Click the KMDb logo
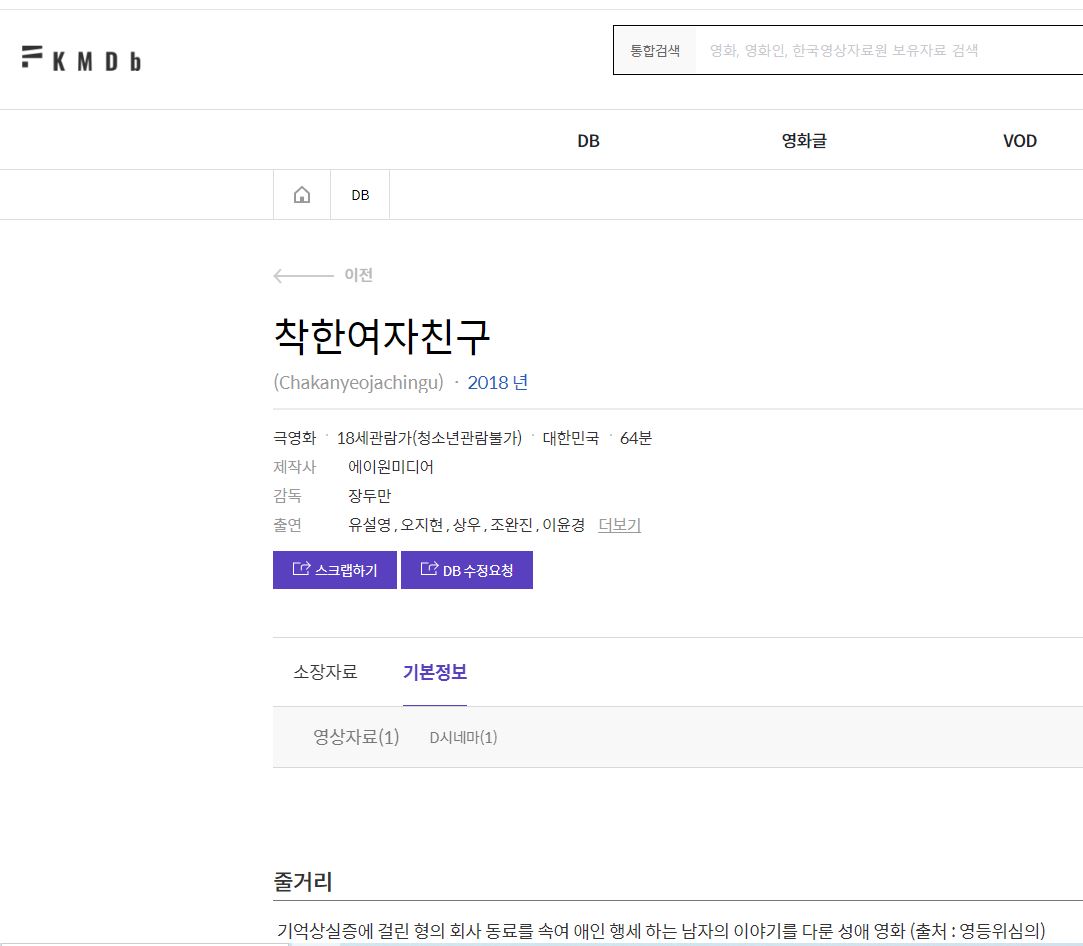This screenshot has width=1083, height=946. [x=82, y=59]
